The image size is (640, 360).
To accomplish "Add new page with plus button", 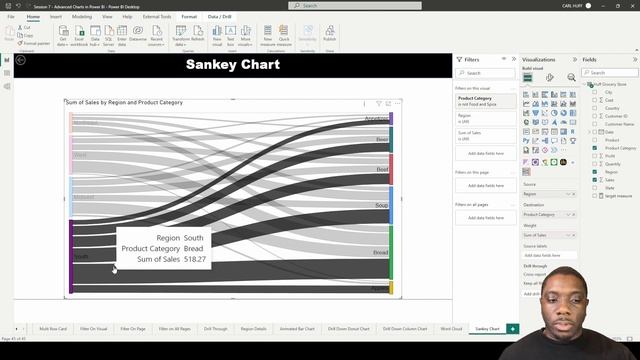I will 513,329.
